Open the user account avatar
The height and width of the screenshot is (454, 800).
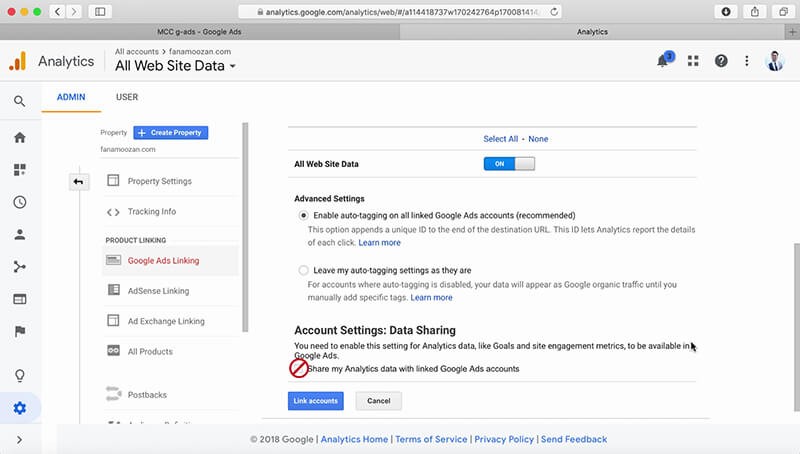pyautogui.click(x=774, y=61)
